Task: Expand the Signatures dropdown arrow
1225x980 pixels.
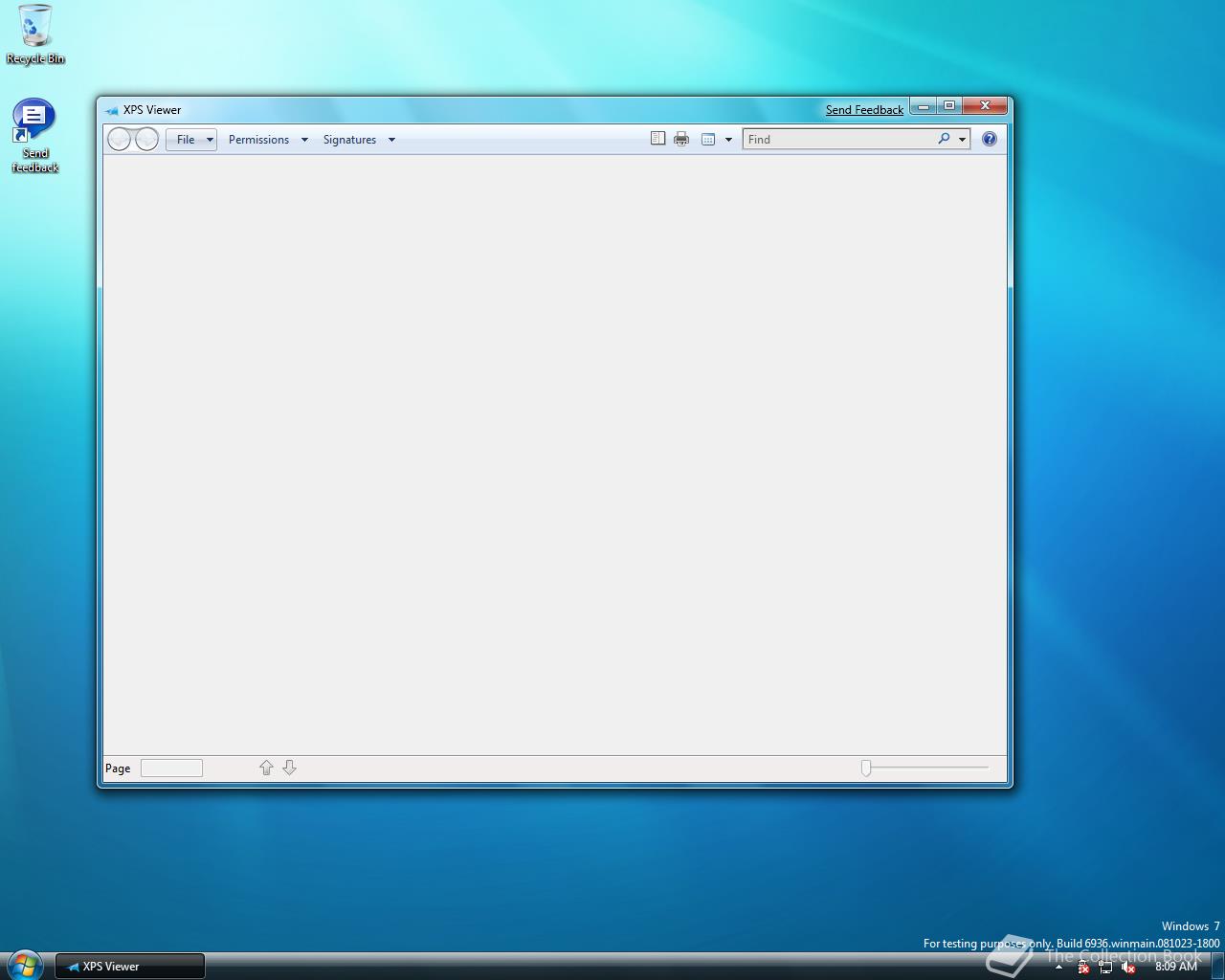Action: [x=391, y=140]
